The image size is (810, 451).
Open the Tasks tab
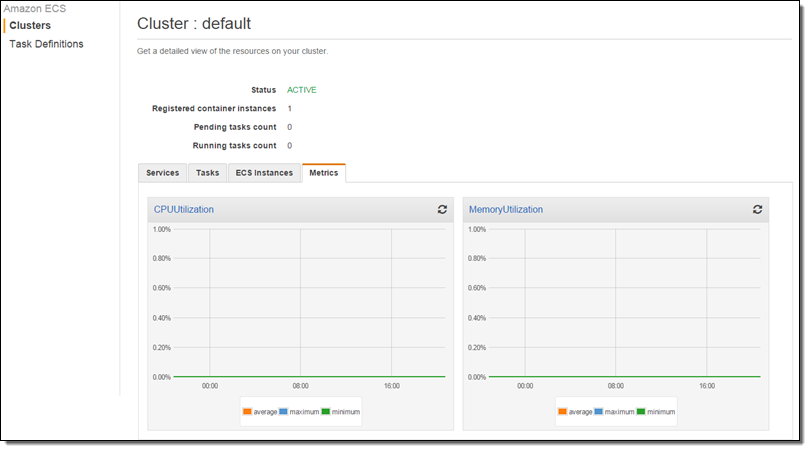(207, 173)
